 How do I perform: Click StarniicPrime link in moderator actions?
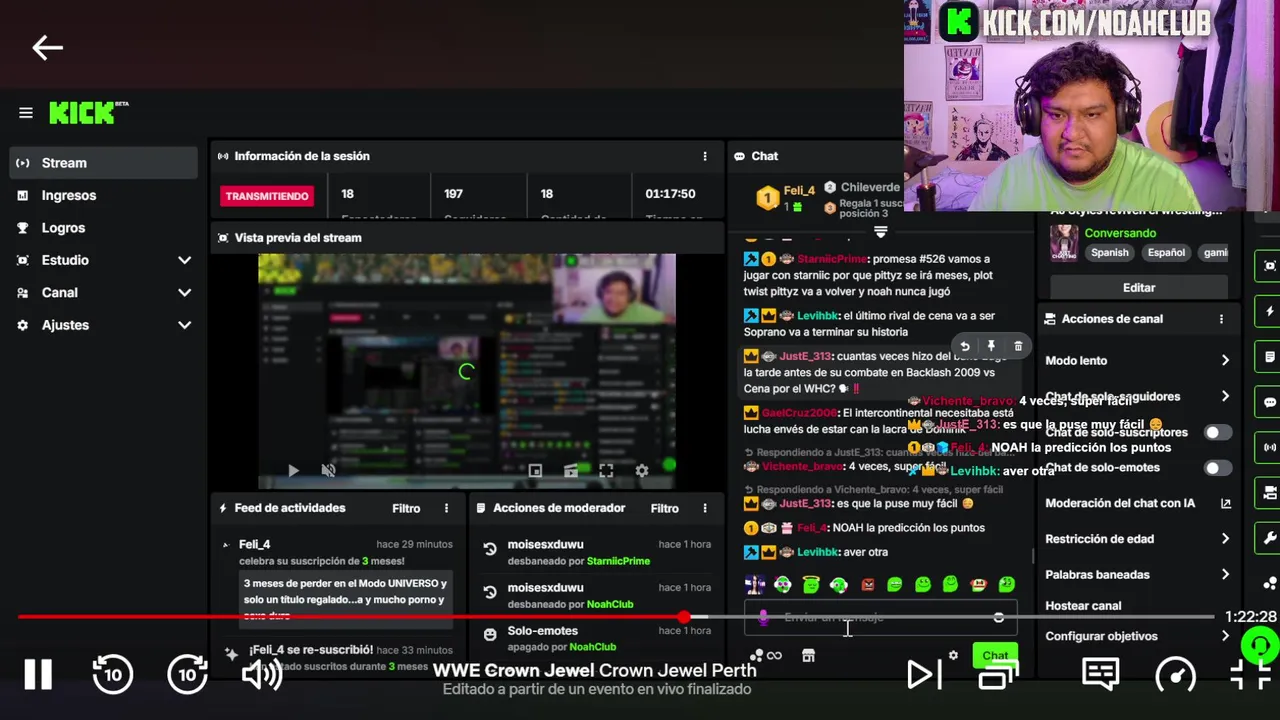pyautogui.click(x=618, y=561)
